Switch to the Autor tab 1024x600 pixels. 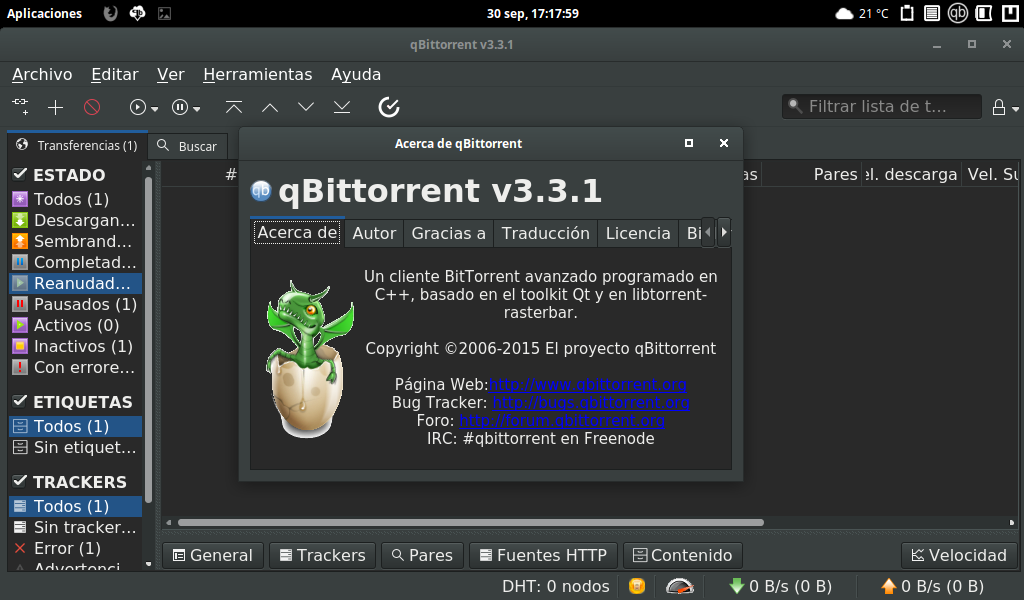(374, 233)
